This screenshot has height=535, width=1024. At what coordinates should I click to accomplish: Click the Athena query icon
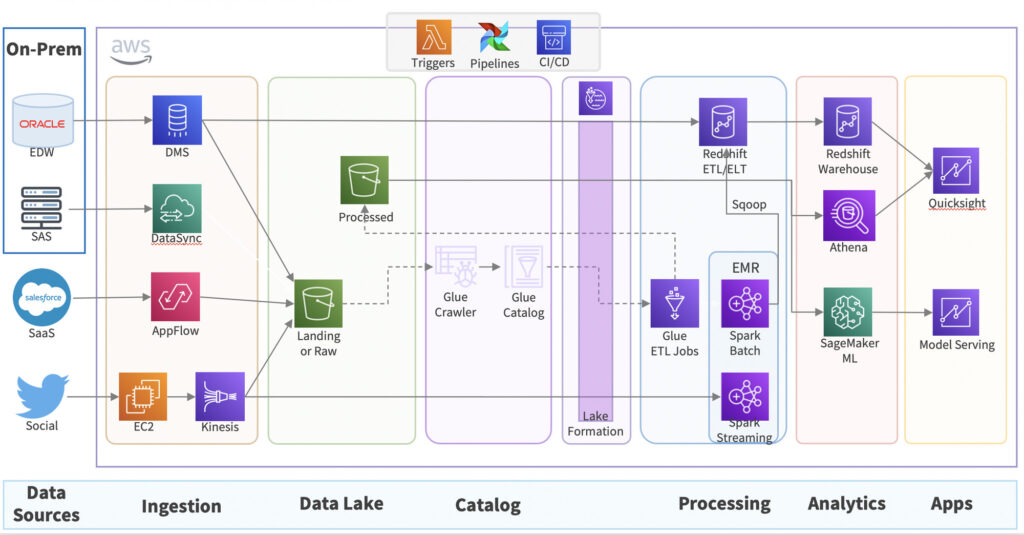point(849,216)
